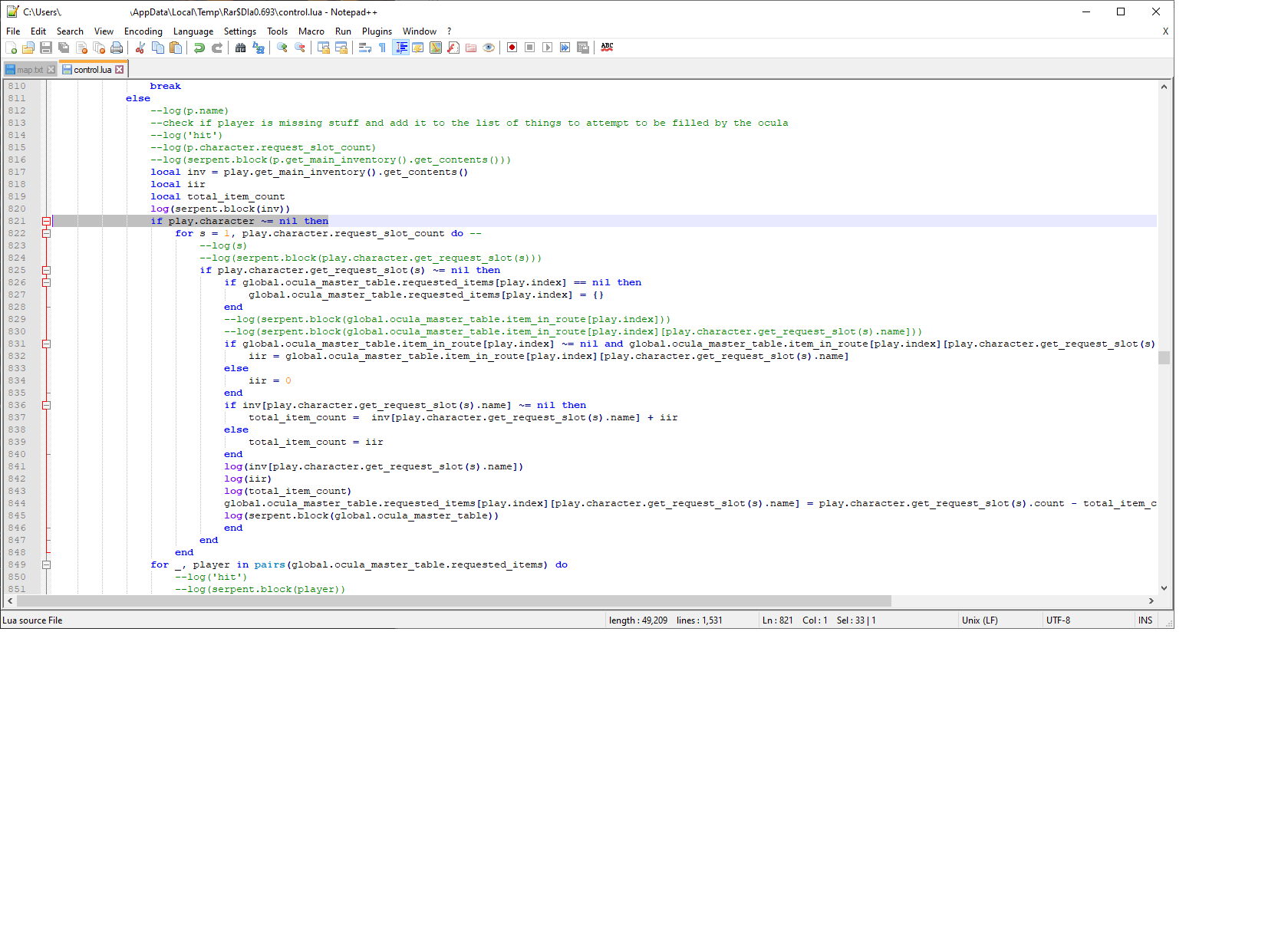The height and width of the screenshot is (928, 1288).
Task: Close the current document via toolbar icon
Action: 81,48
